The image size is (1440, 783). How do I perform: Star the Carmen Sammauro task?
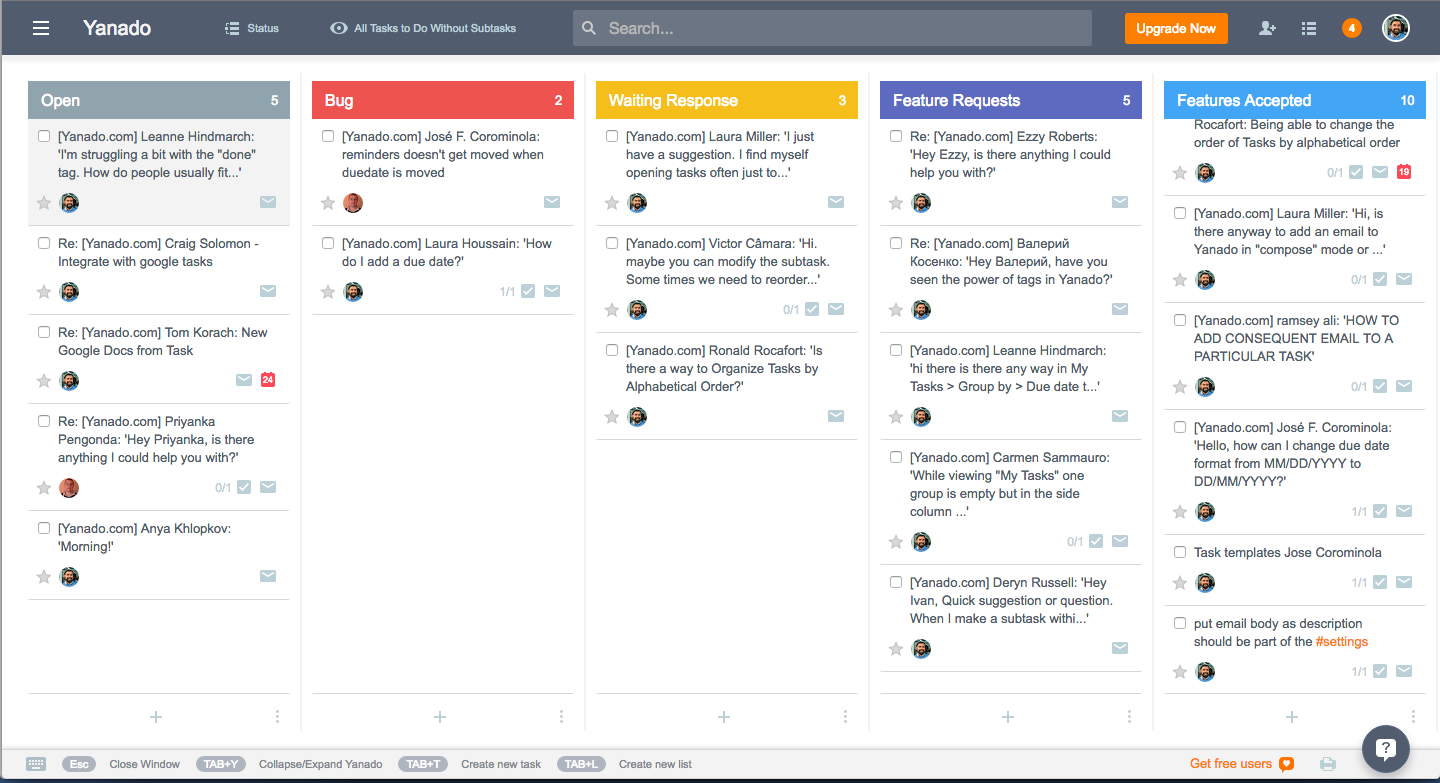896,542
